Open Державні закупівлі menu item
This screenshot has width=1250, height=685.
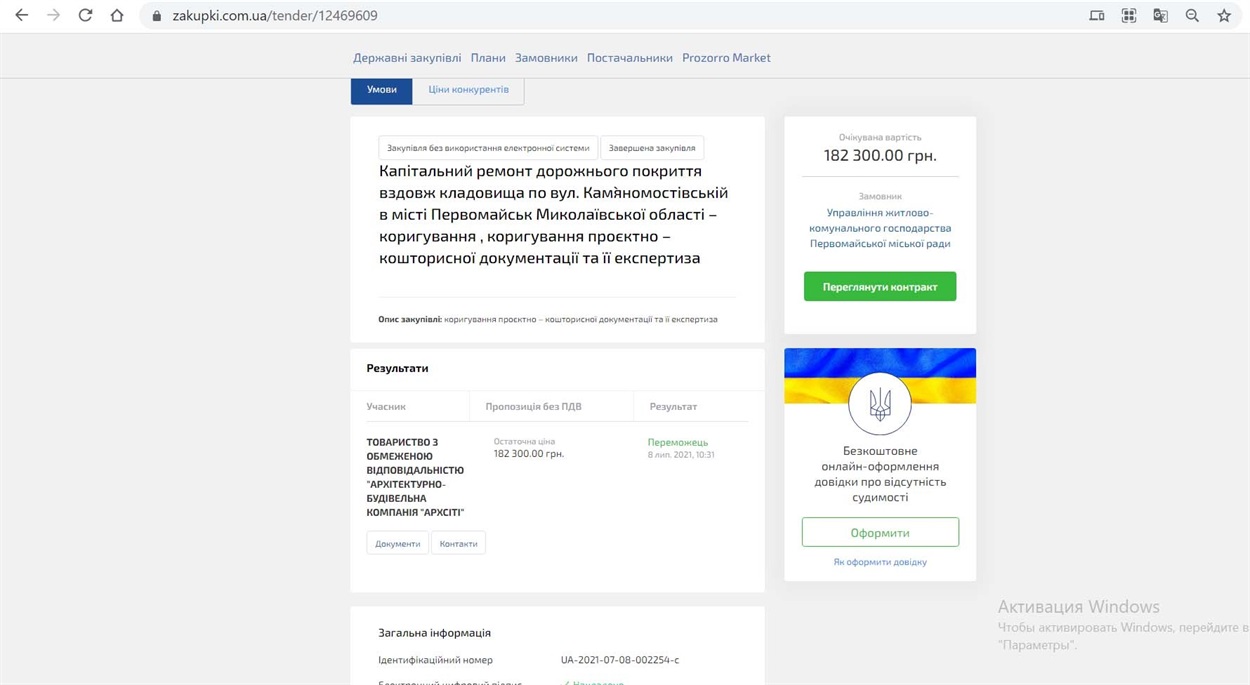tap(407, 58)
